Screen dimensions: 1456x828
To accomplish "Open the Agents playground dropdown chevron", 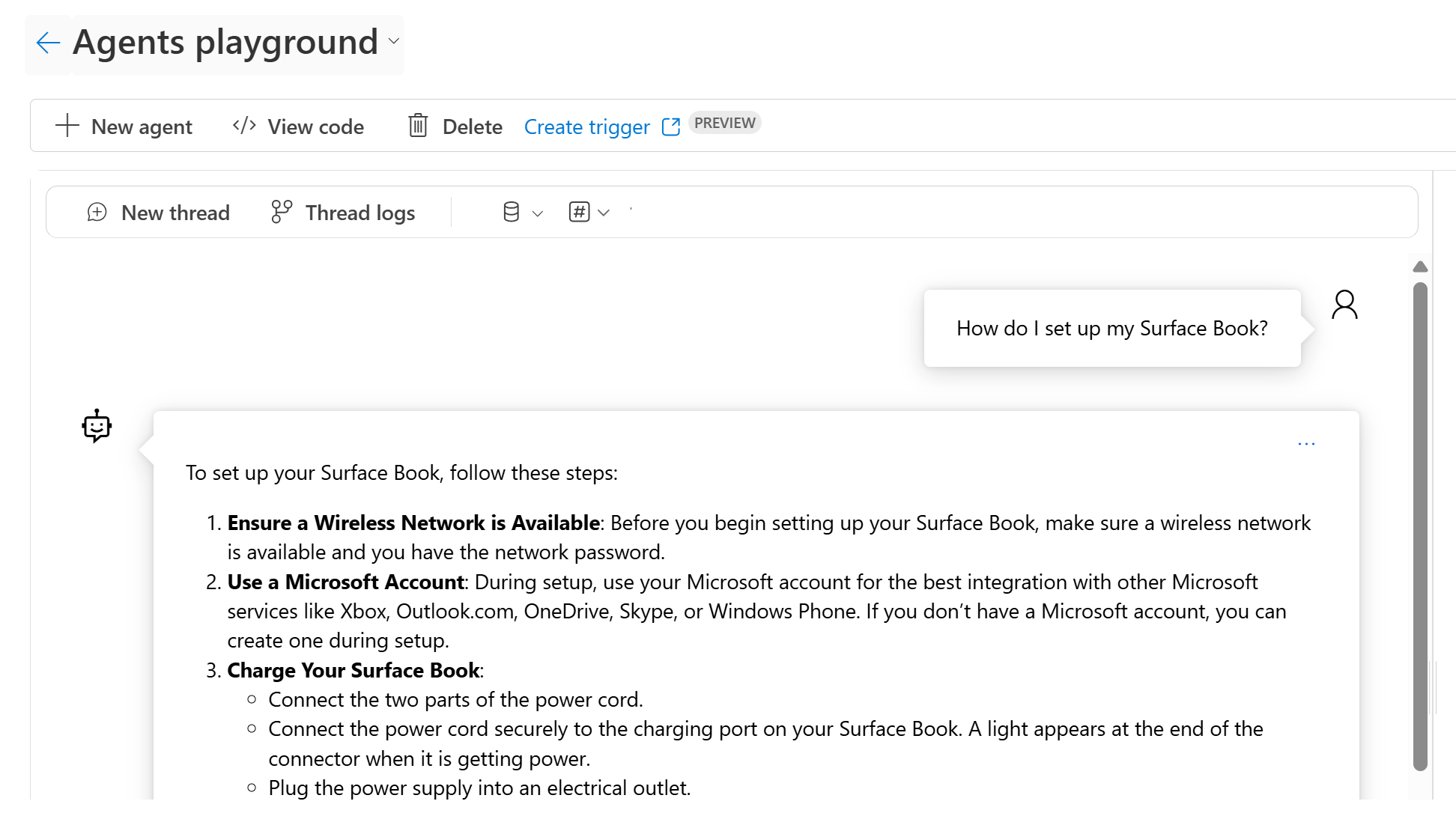I will coord(393,43).
